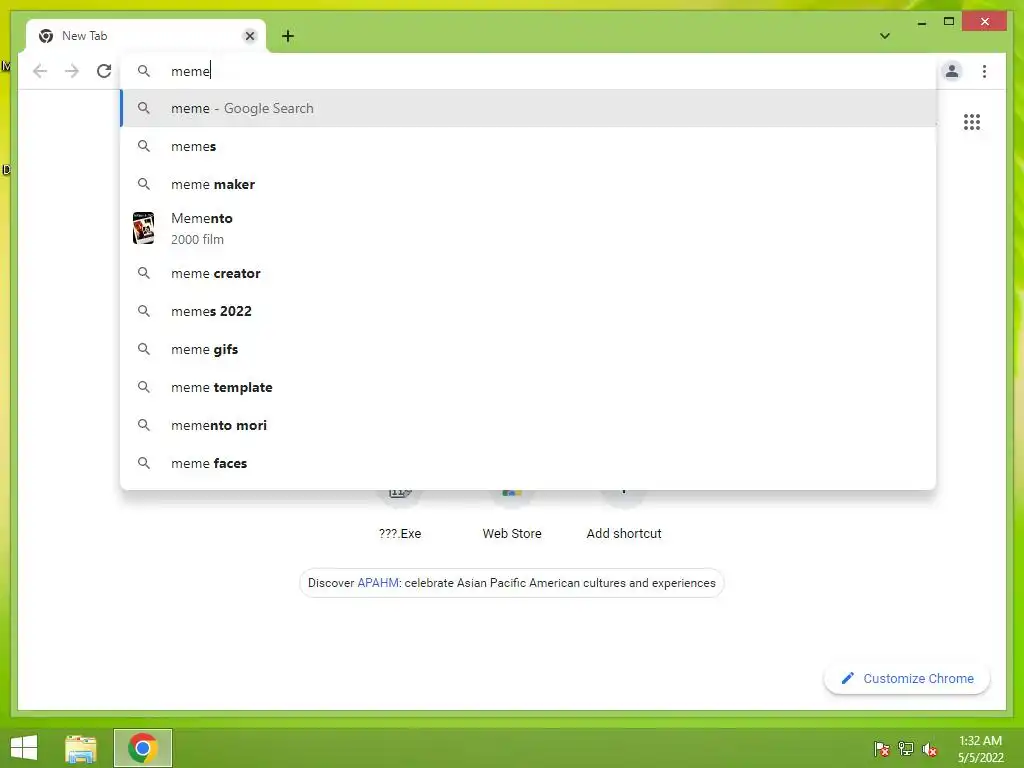Select the New Tab browser tab
Image resolution: width=1024 pixels, height=768 pixels.
pyautogui.click(x=146, y=36)
